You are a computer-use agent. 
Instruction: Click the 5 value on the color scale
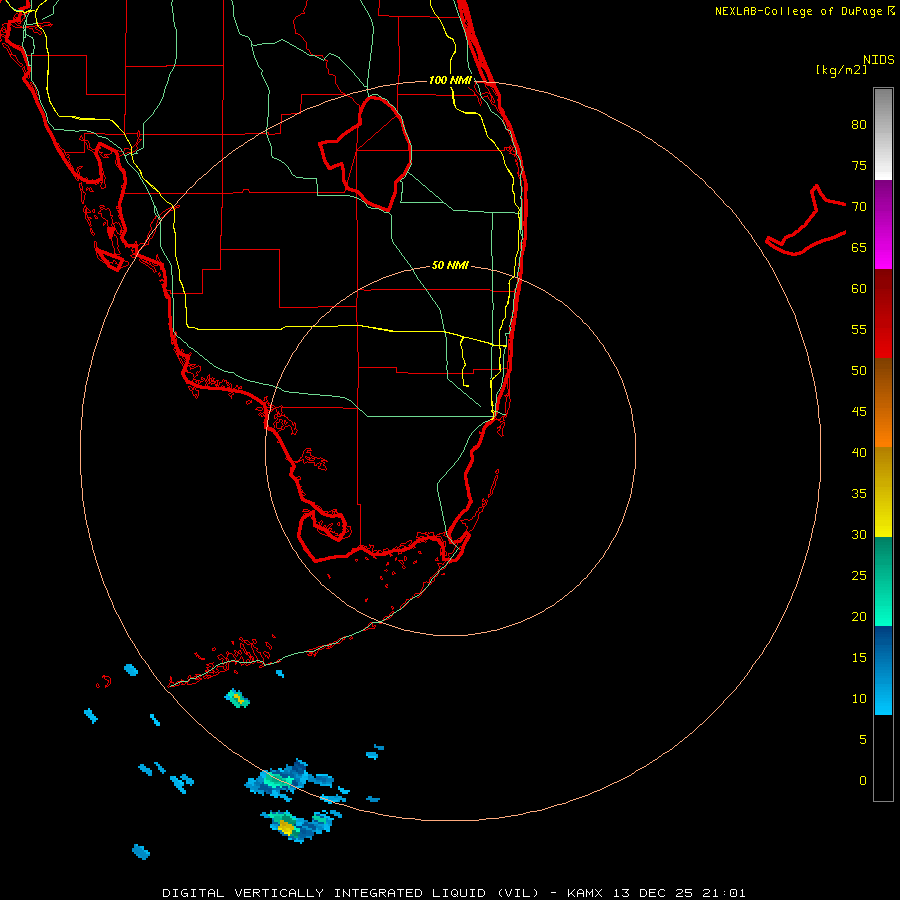click(x=863, y=739)
